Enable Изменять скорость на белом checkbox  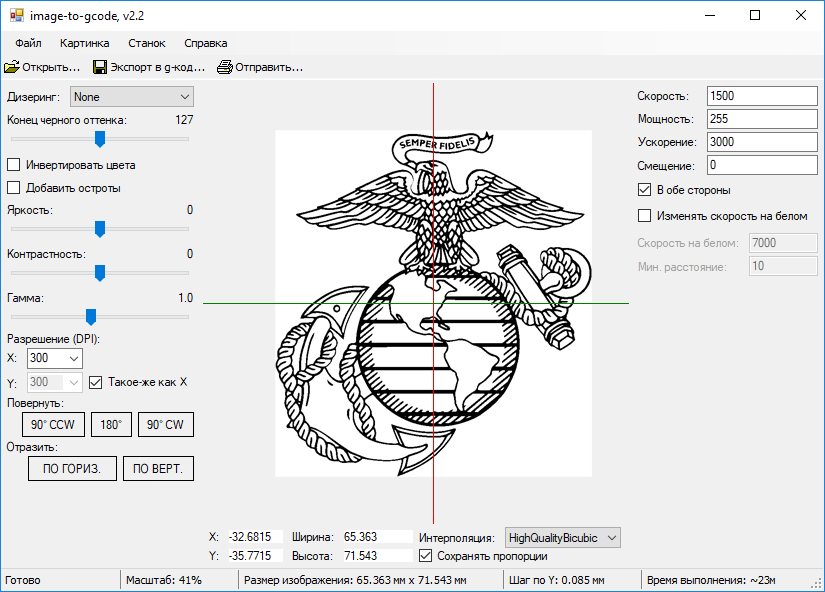tap(644, 215)
